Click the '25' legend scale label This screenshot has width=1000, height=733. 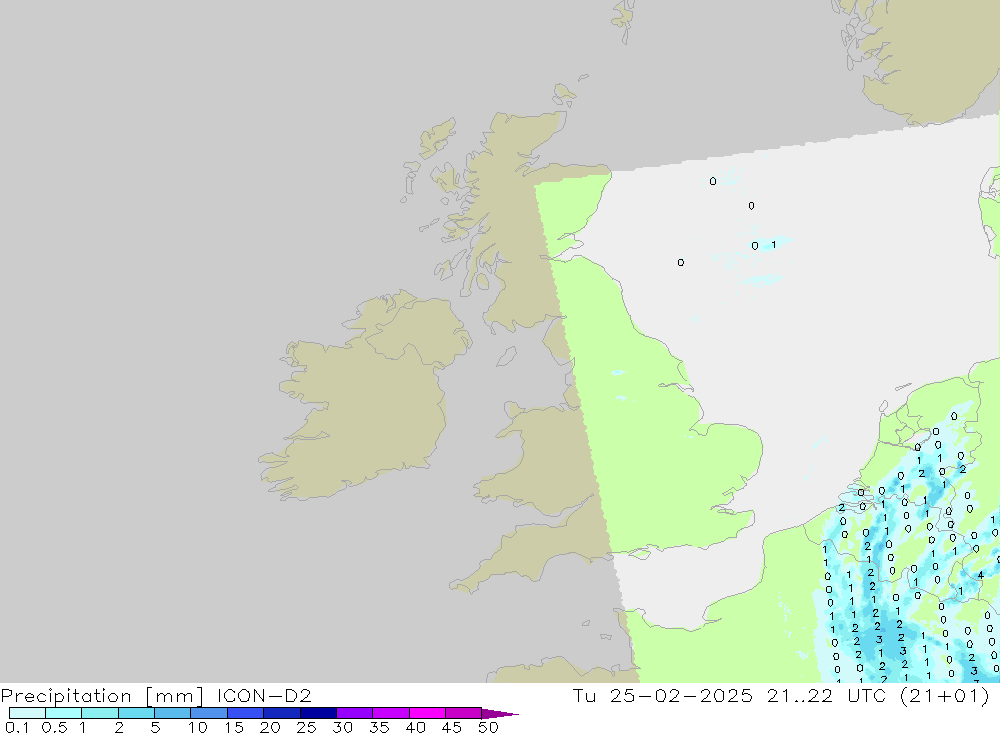pos(306,727)
